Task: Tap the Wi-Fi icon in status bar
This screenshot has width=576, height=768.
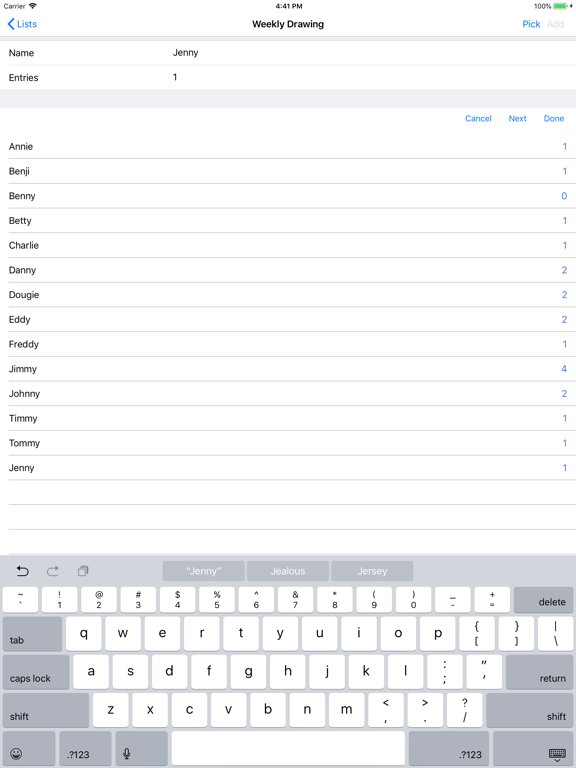Action: click(33, 6)
